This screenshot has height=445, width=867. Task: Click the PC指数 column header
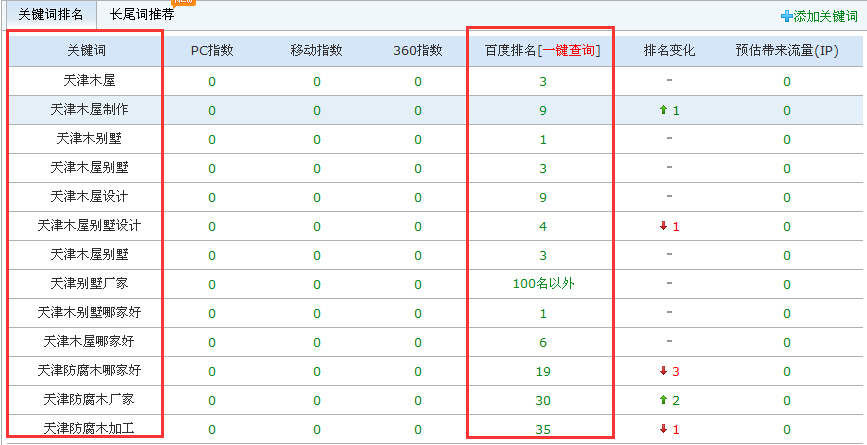[x=212, y=51]
